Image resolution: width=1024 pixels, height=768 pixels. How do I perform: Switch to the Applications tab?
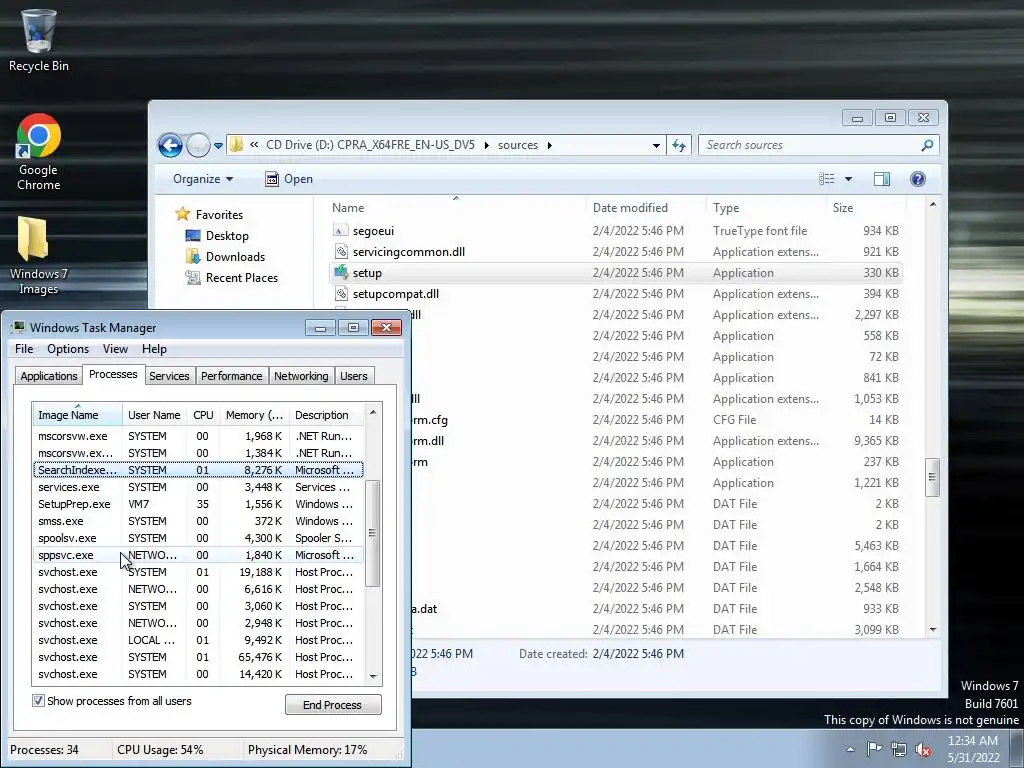click(x=48, y=376)
